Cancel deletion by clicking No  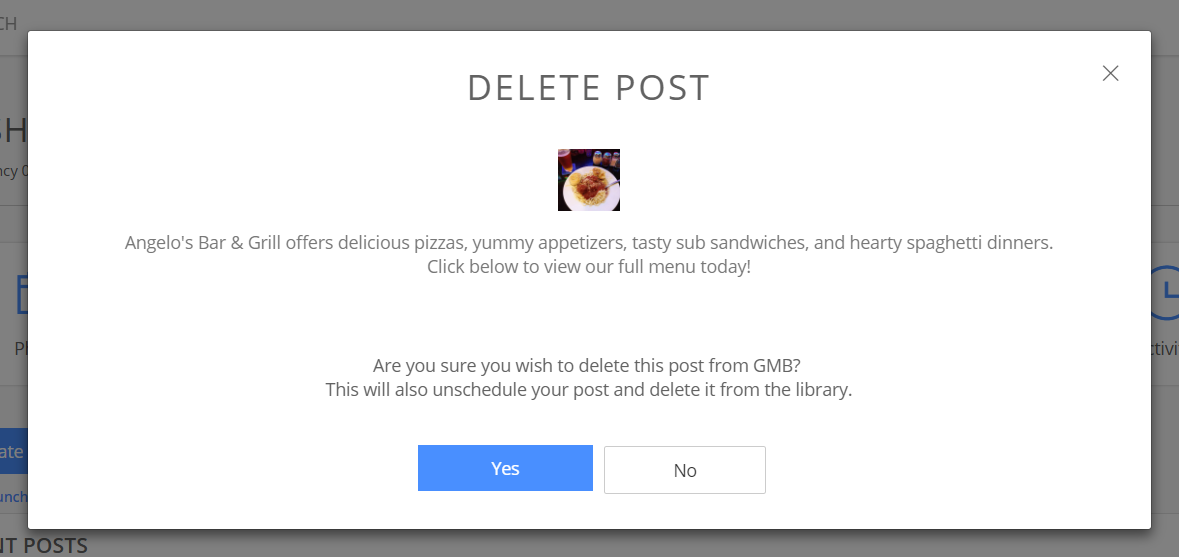coord(685,470)
